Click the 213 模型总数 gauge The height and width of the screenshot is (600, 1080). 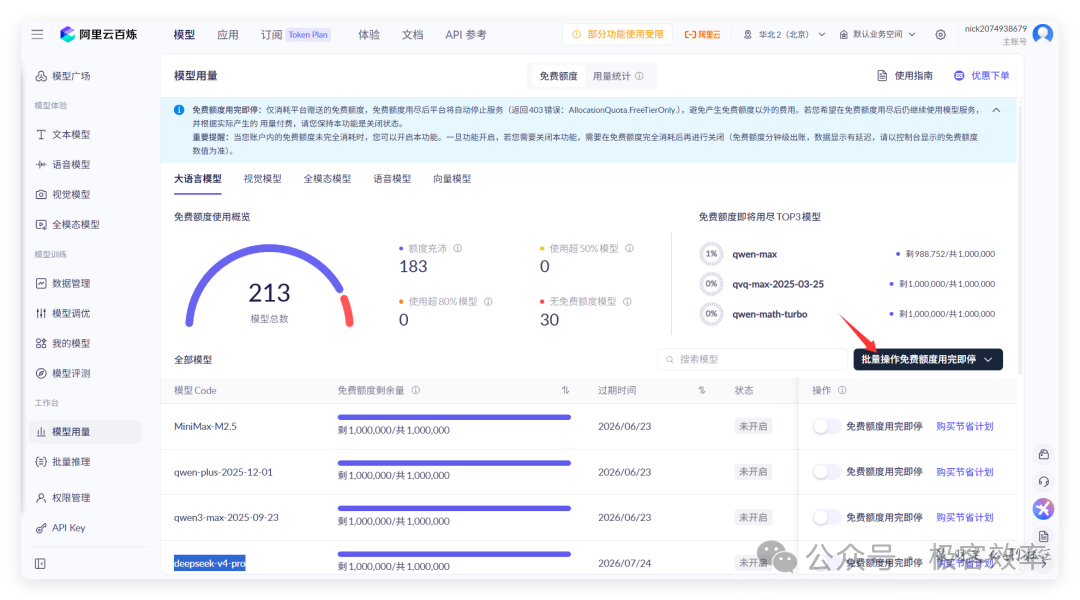pos(269,287)
